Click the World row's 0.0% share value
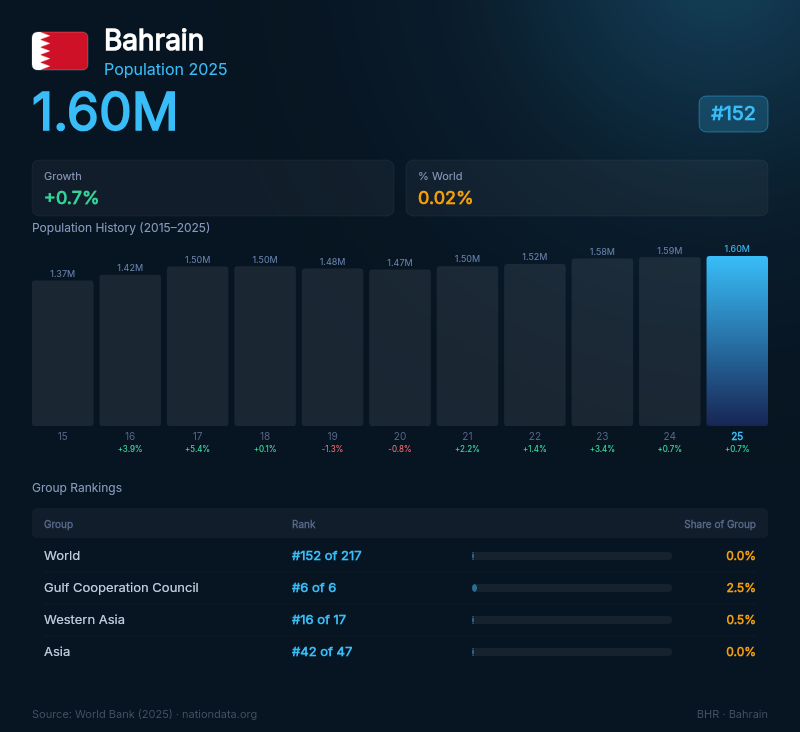The image size is (800, 732). pyautogui.click(x=741, y=556)
